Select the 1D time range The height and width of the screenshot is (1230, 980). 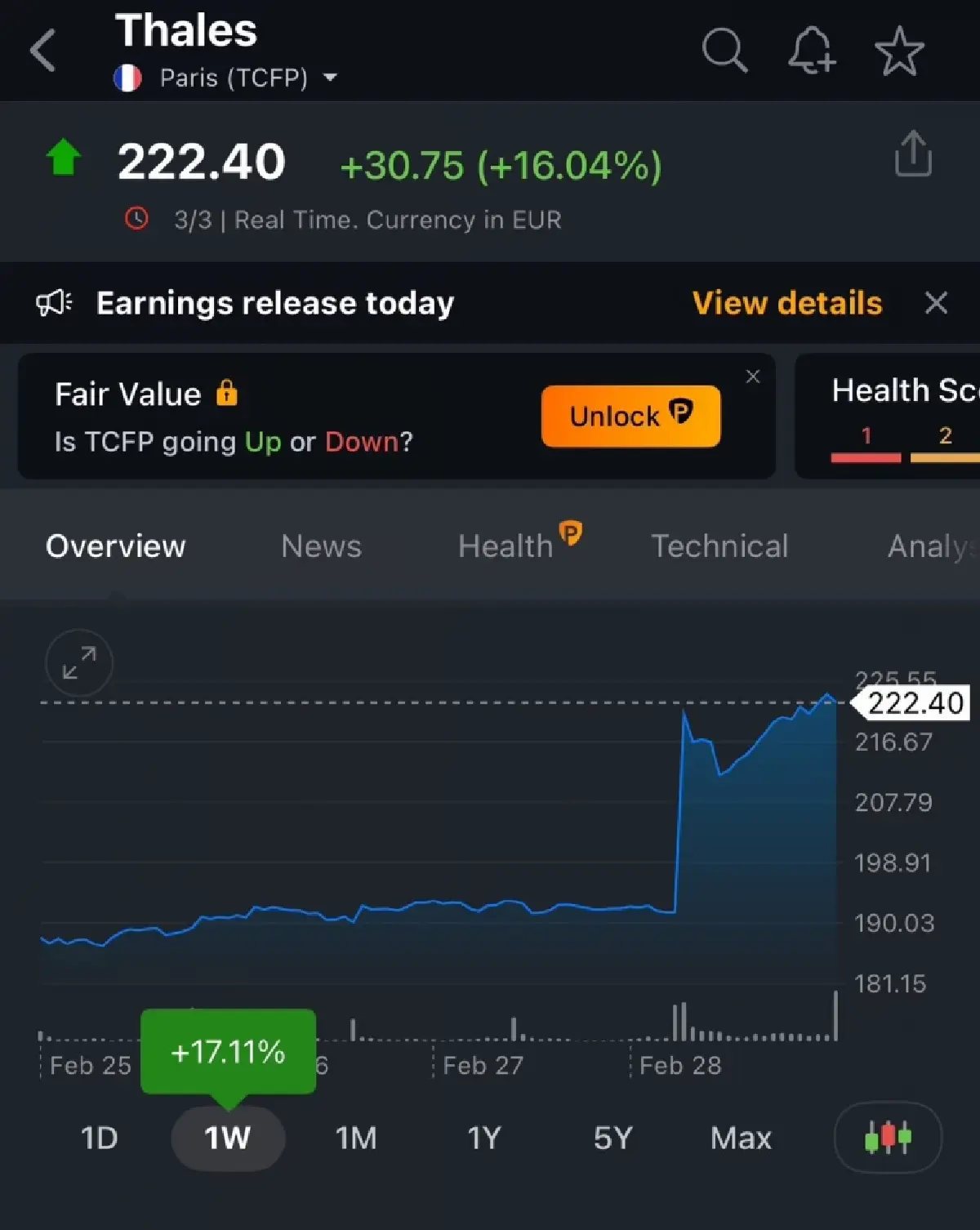[99, 1138]
